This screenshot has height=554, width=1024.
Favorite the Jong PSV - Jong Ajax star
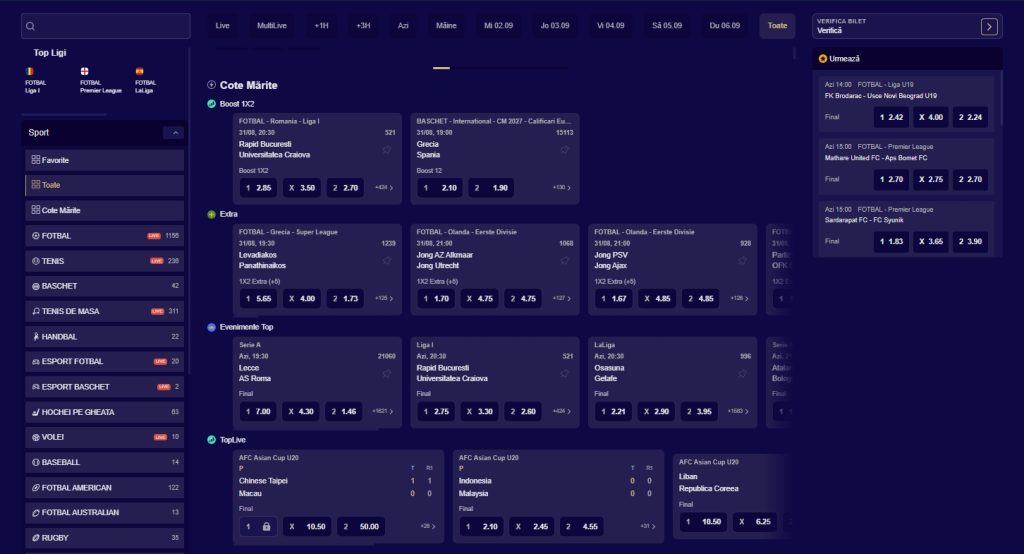pos(742,261)
